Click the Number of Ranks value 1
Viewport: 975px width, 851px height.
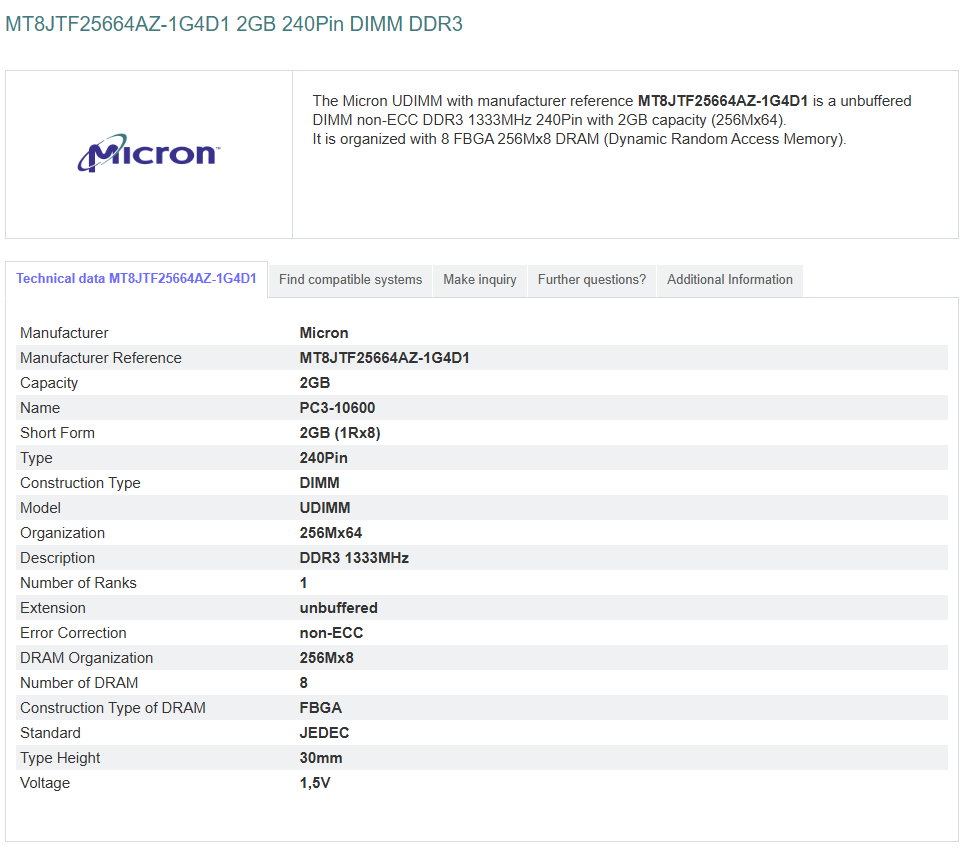click(303, 583)
